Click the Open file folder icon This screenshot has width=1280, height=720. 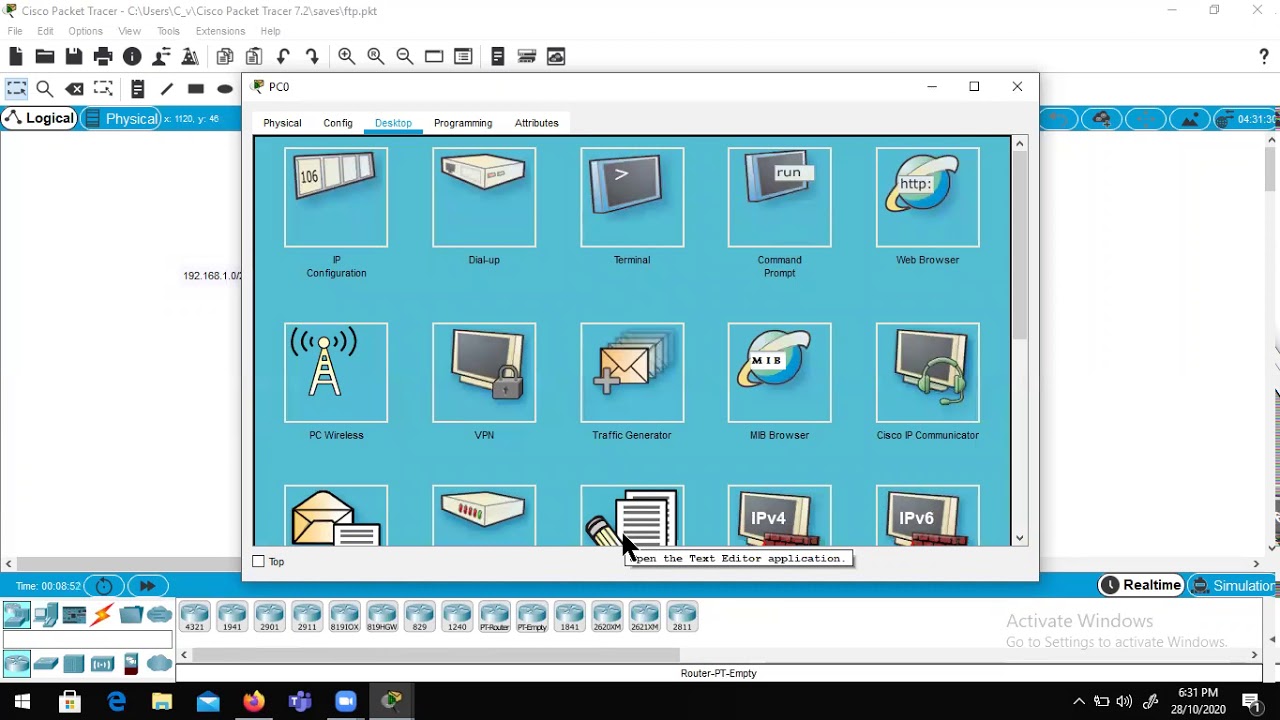pos(45,57)
